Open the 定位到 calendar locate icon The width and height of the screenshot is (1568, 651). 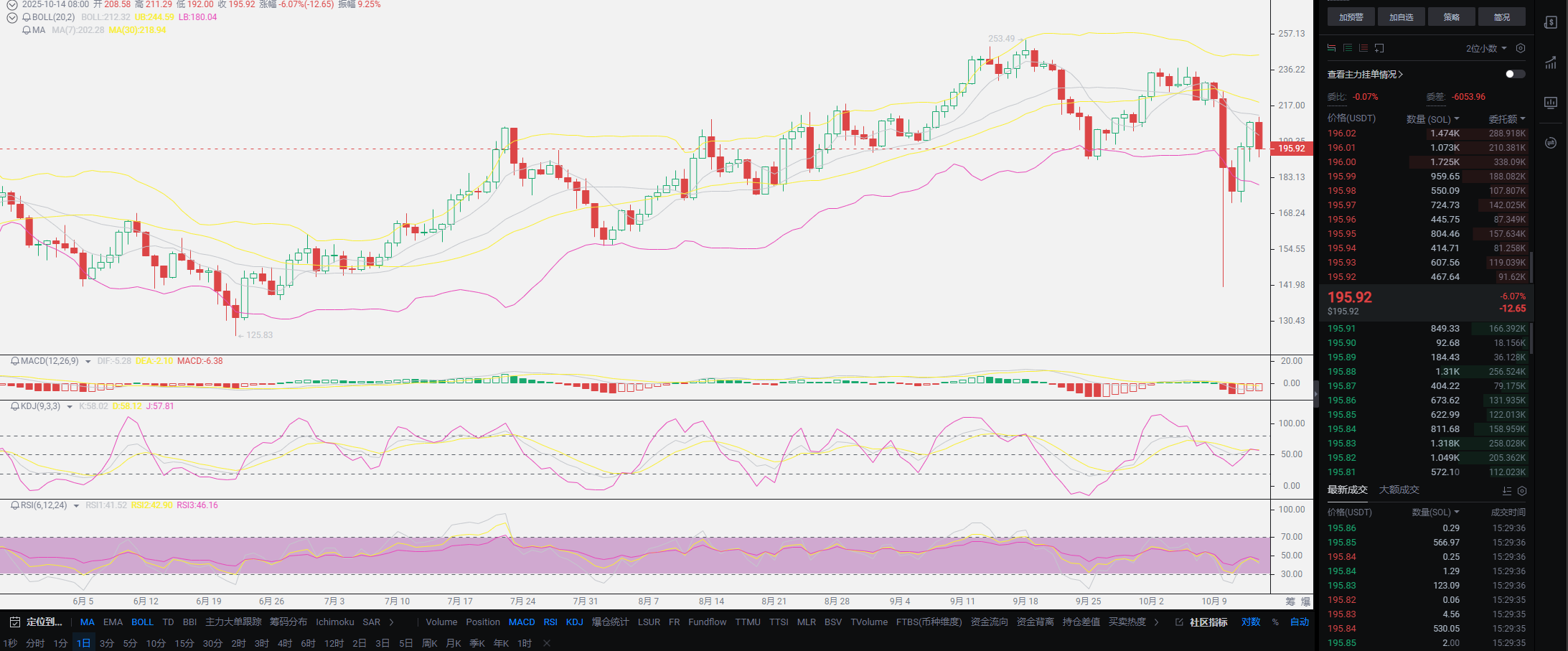coord(14,622)
